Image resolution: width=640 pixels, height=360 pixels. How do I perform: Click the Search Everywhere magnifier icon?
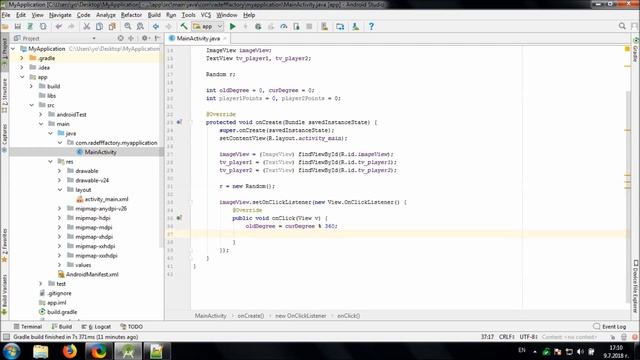click(x=622, y=26)
